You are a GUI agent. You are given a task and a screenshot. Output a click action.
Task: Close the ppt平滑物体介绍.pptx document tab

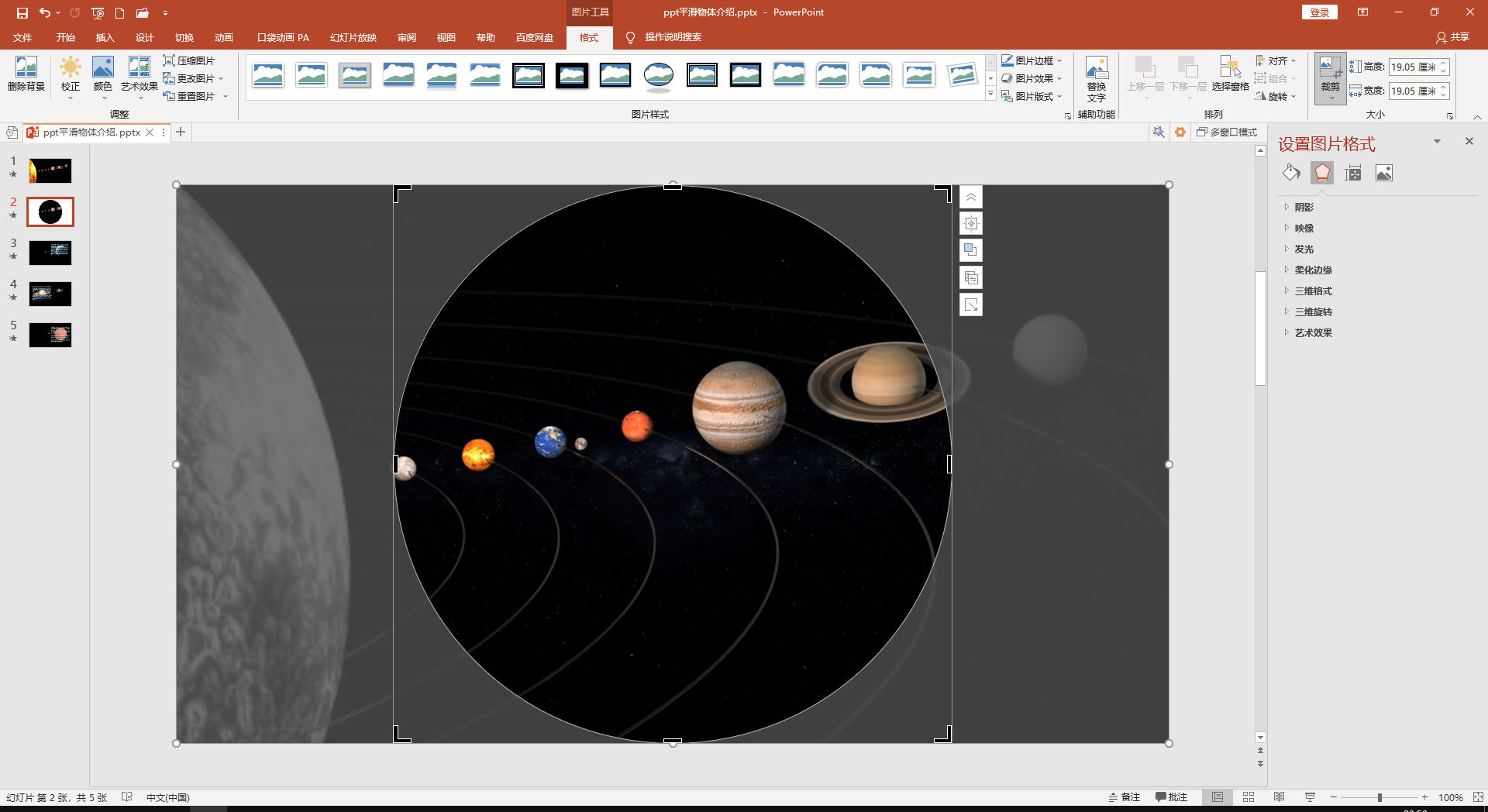[150, 132]
